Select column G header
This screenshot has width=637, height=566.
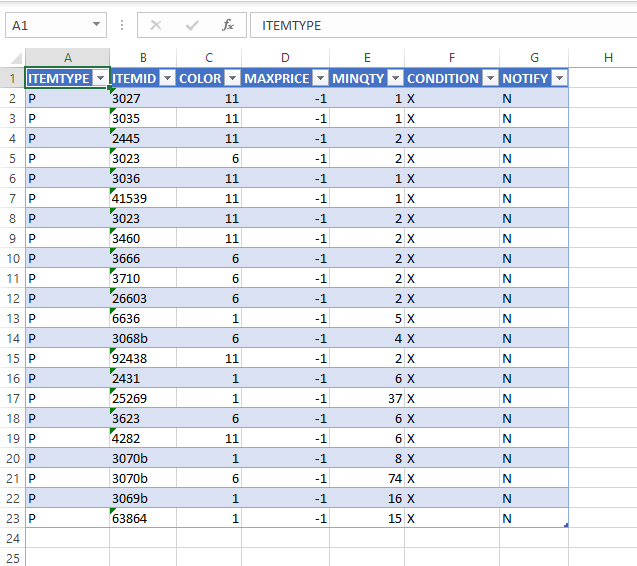pos(534,58)
